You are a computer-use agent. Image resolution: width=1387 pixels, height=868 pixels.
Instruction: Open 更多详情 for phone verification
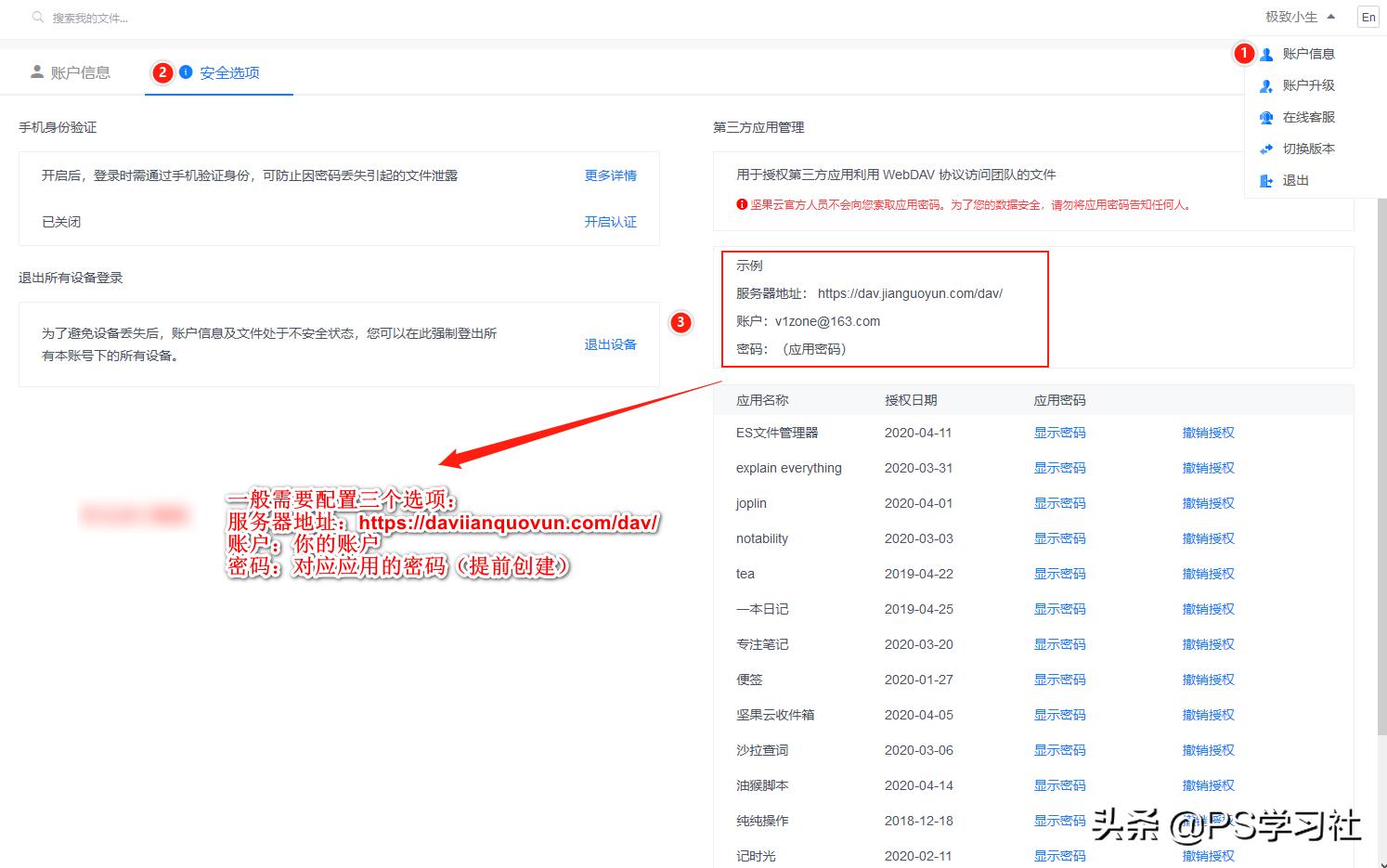(x=610, y=175)
